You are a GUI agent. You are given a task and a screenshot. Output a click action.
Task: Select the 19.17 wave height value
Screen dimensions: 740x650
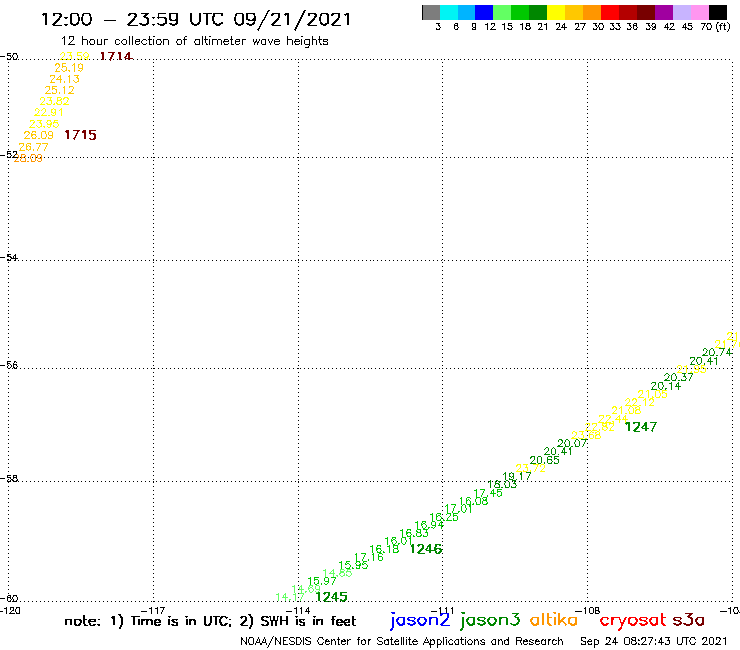[x=517, y=477]
